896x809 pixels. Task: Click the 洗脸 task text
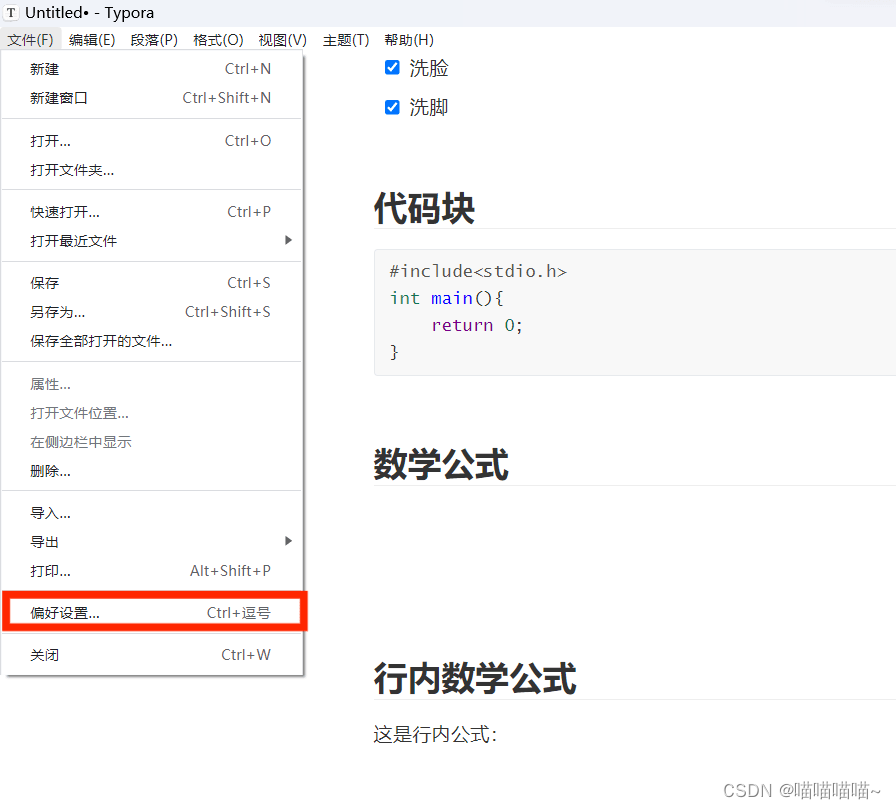pos(429,68)
